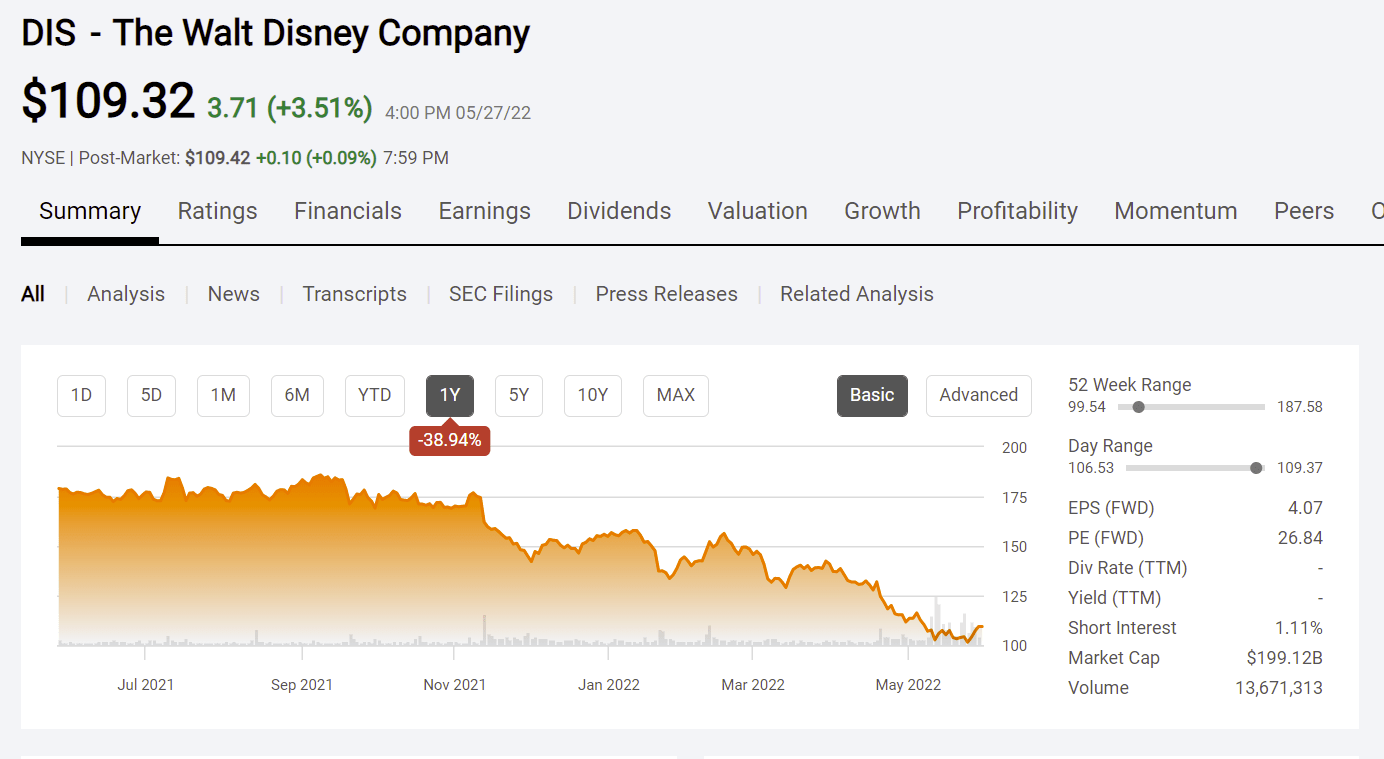Click the DIS - The Walt Disney Company title
The width and height of the screenshot is (1384, 759).
pyautogui.click(x=275, y=33)
